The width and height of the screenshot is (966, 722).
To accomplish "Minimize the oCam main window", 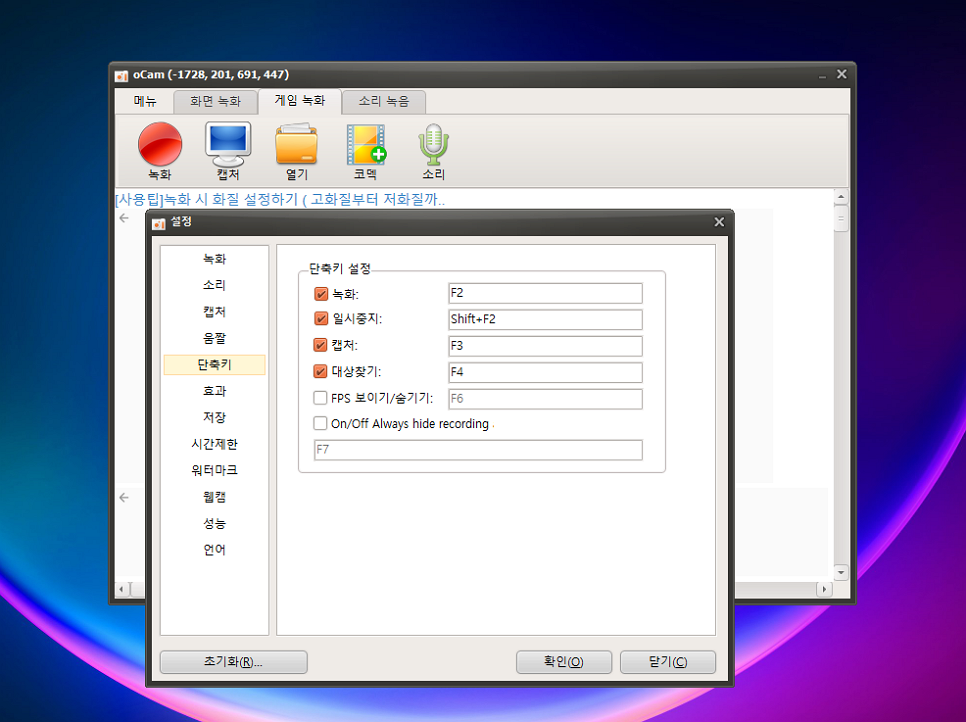I will [x=822, y=75].
